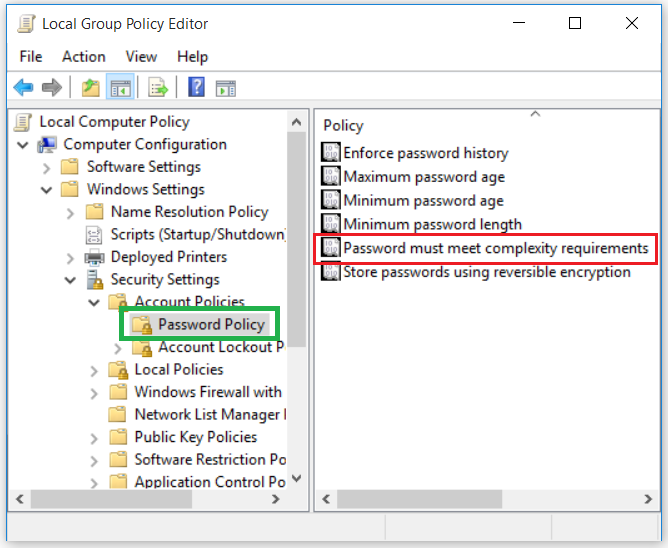This screenshot has width=668, height=548.
Task: Click the Back arrow toolbar icon
Action: point(23,87)
